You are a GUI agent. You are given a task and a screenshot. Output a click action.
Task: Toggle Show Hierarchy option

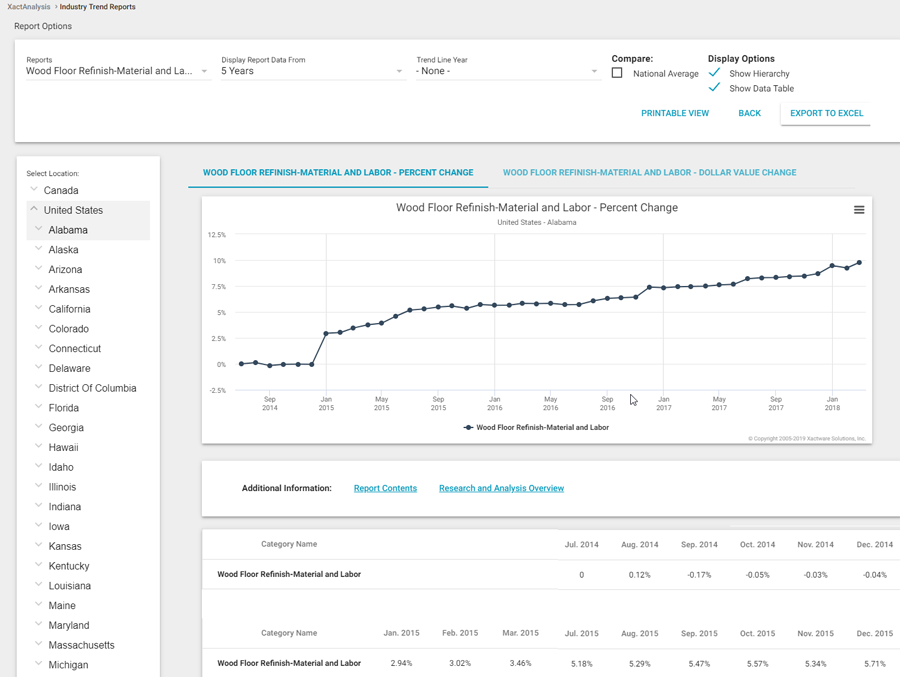[714, 73]
